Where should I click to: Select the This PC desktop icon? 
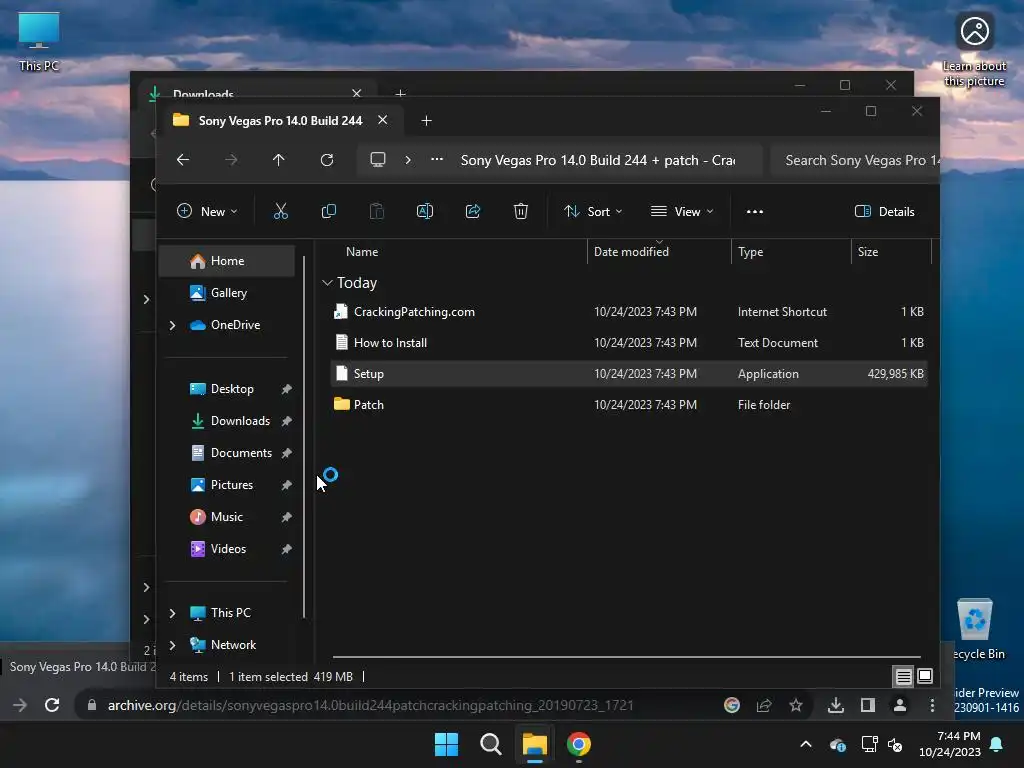click(39, 42)
